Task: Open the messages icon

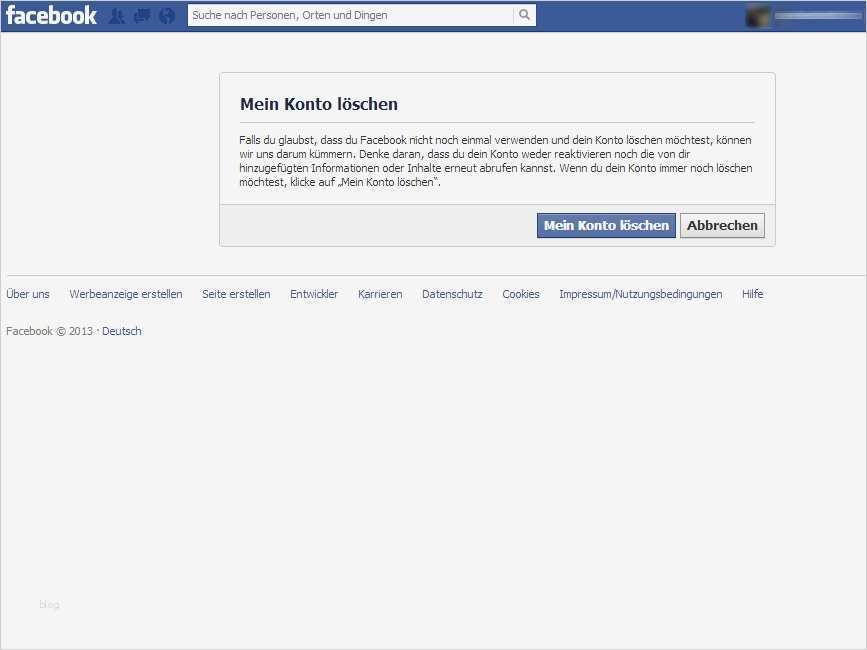Action: [x=142, y=16]
